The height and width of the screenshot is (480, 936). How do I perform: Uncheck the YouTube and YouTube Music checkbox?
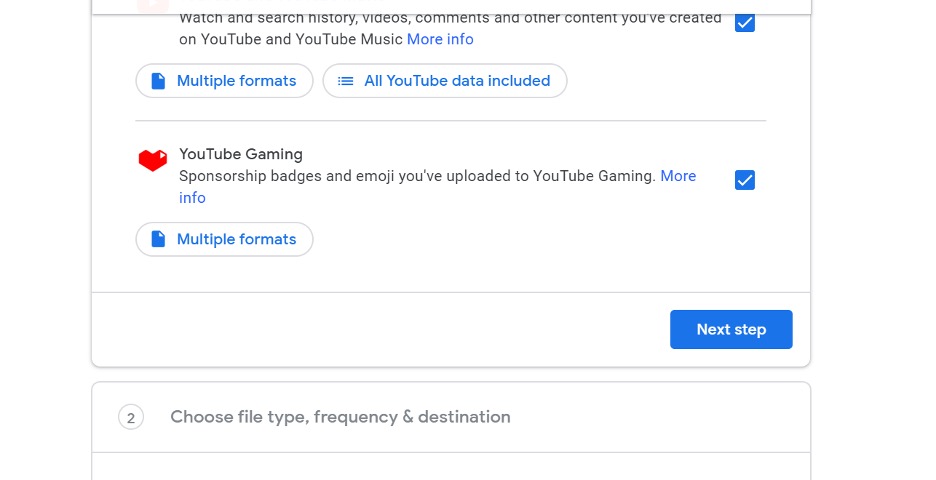click(744, 23)
